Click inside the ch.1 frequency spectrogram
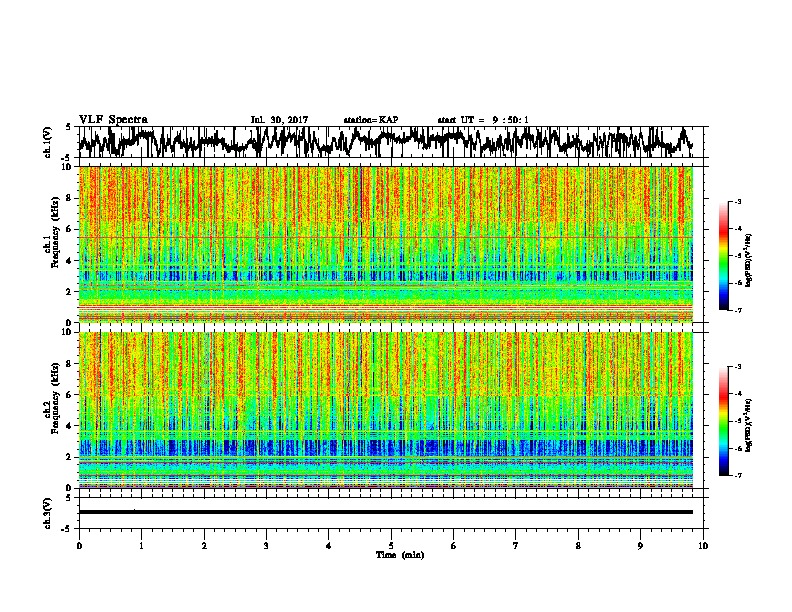 pyautogui.click(x=386, y=244)
